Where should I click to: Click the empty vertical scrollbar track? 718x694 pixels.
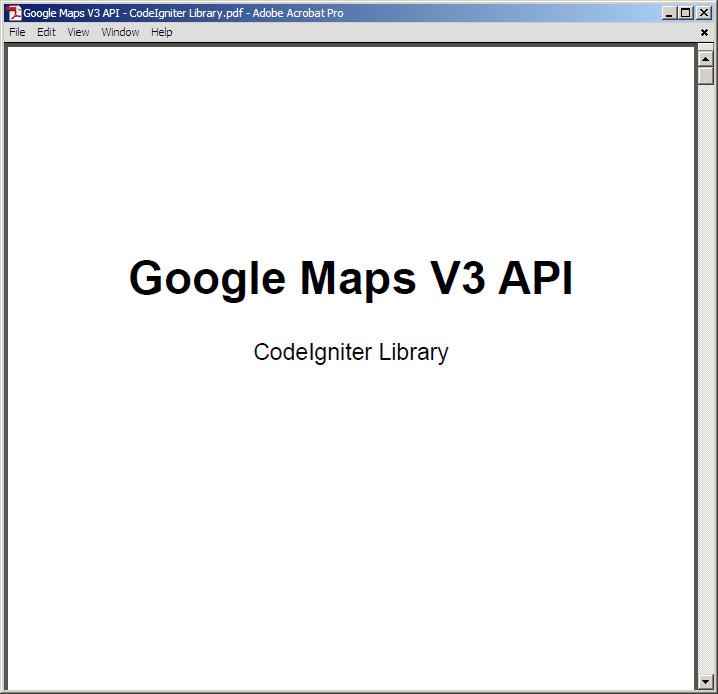click(x=706, y=380)
